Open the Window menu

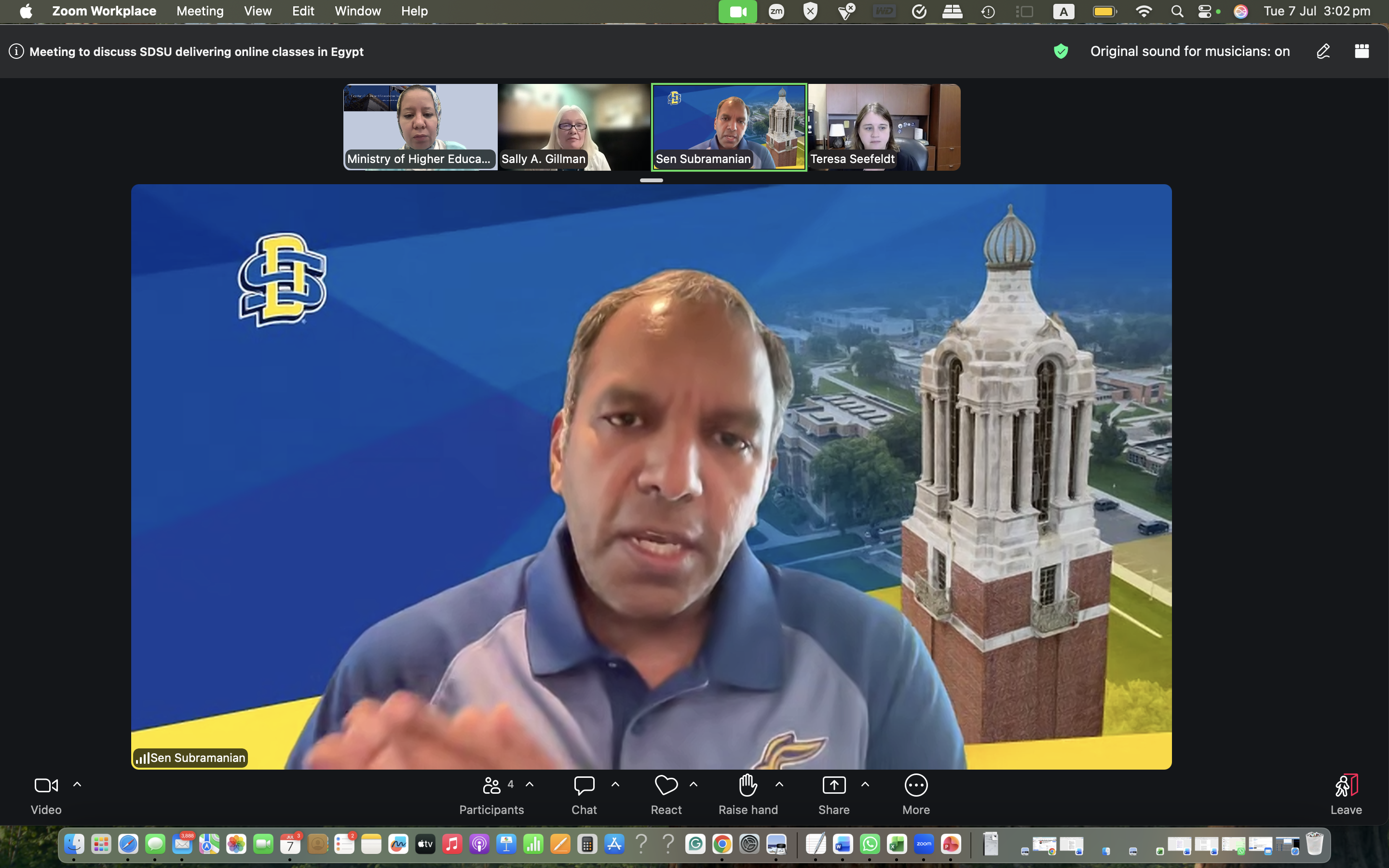click(x=357, y=12)
